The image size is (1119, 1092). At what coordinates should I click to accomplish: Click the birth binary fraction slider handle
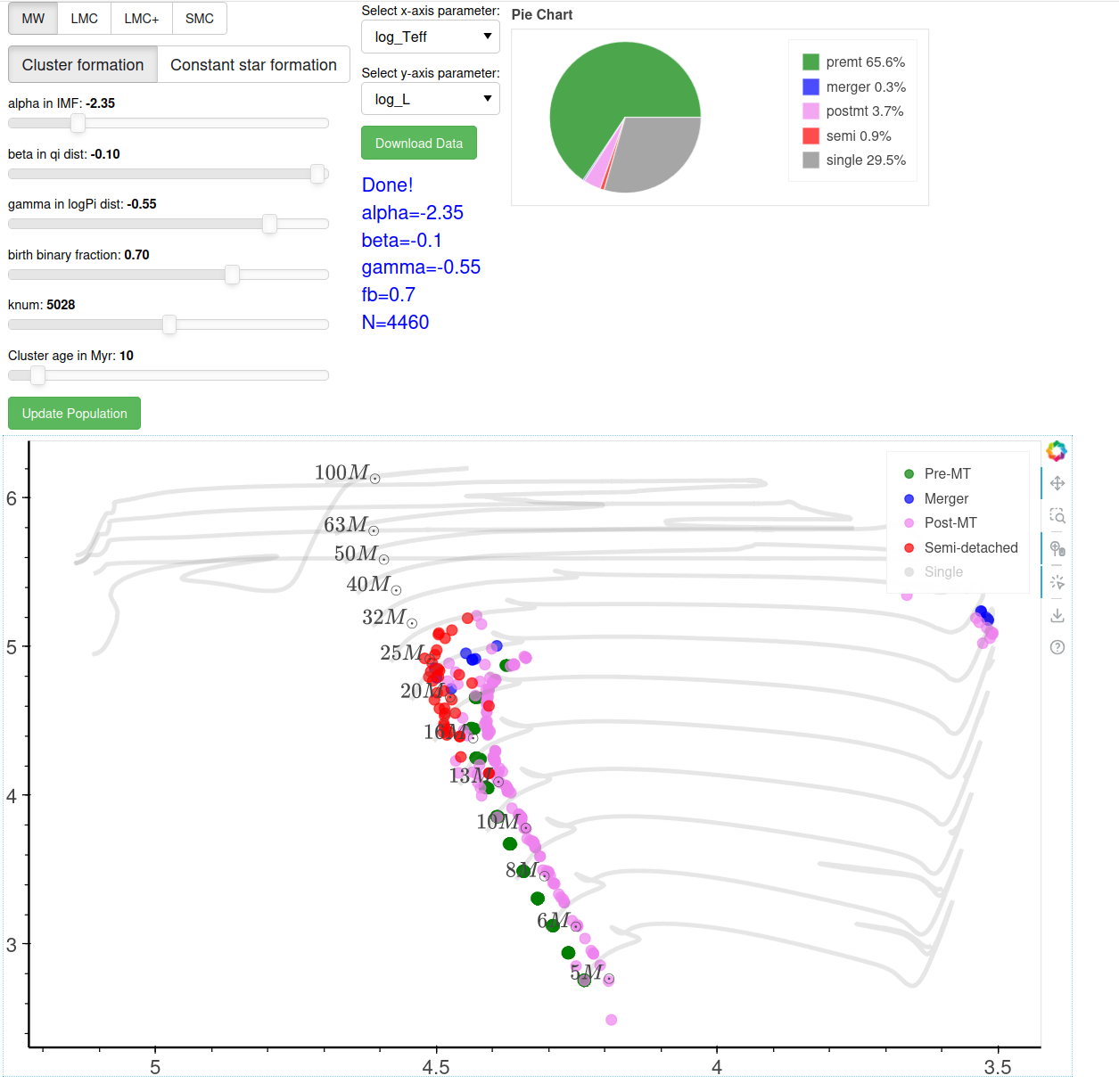232,275
